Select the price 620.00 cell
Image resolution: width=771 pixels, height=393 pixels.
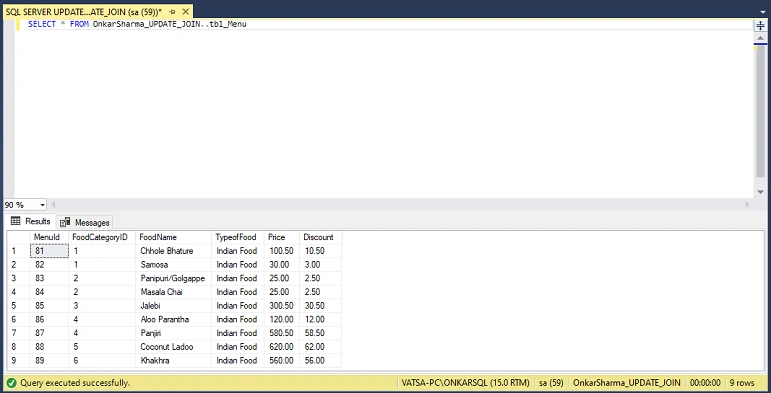[x=282, y=347]
